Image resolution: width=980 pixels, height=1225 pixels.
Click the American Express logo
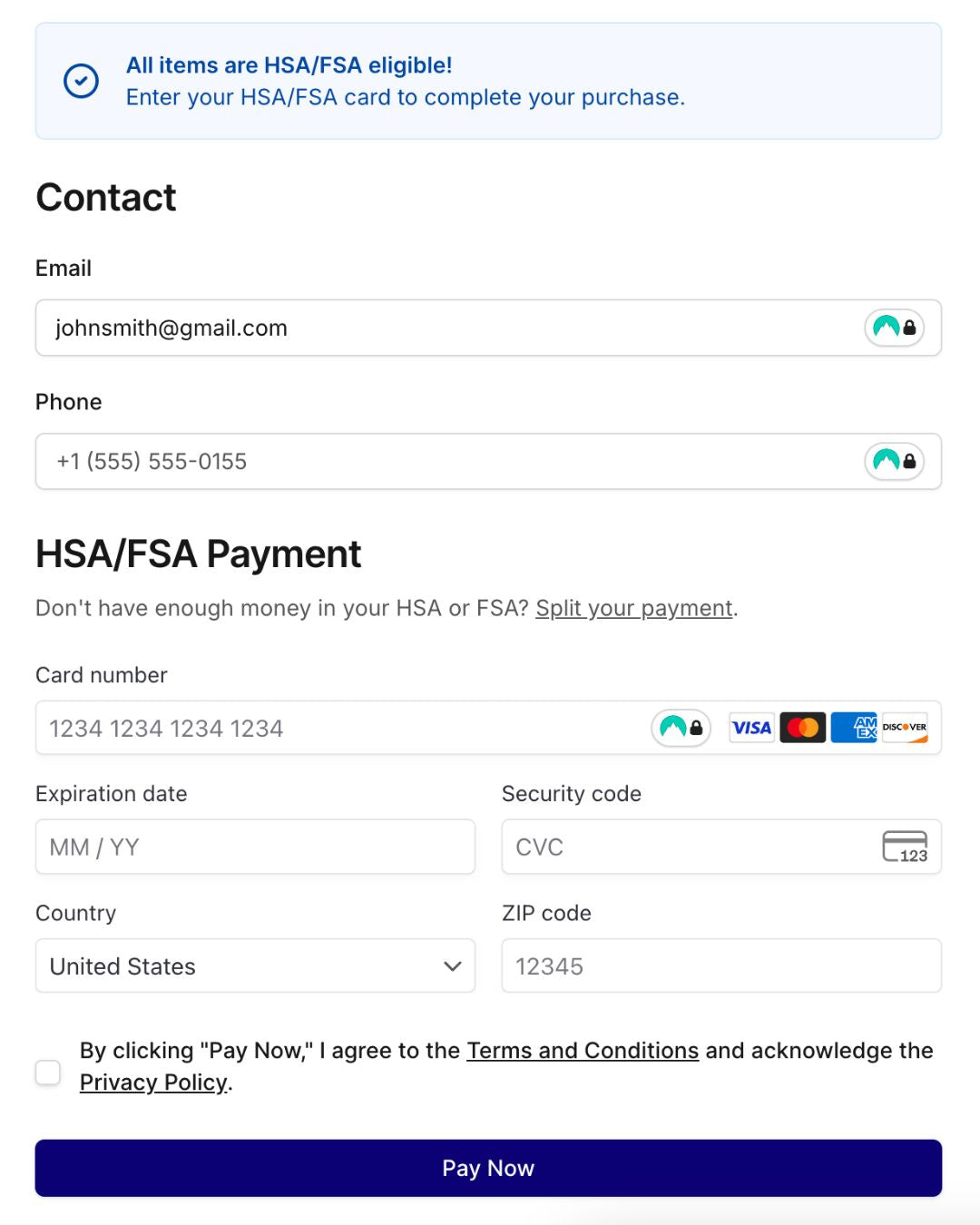(854, 728)
